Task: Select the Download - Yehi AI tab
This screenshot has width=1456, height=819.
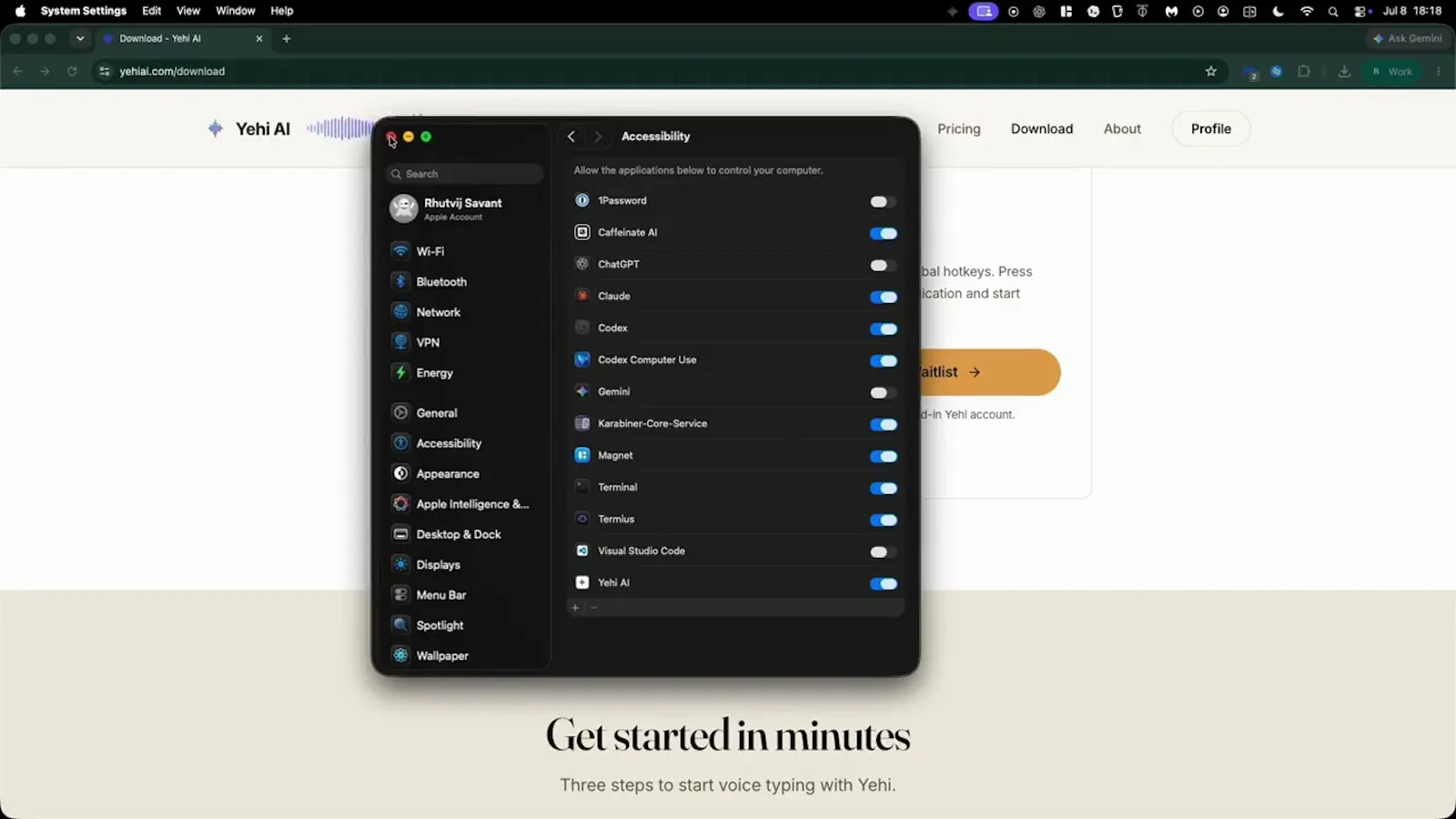Action: click(x=182, y=38)
